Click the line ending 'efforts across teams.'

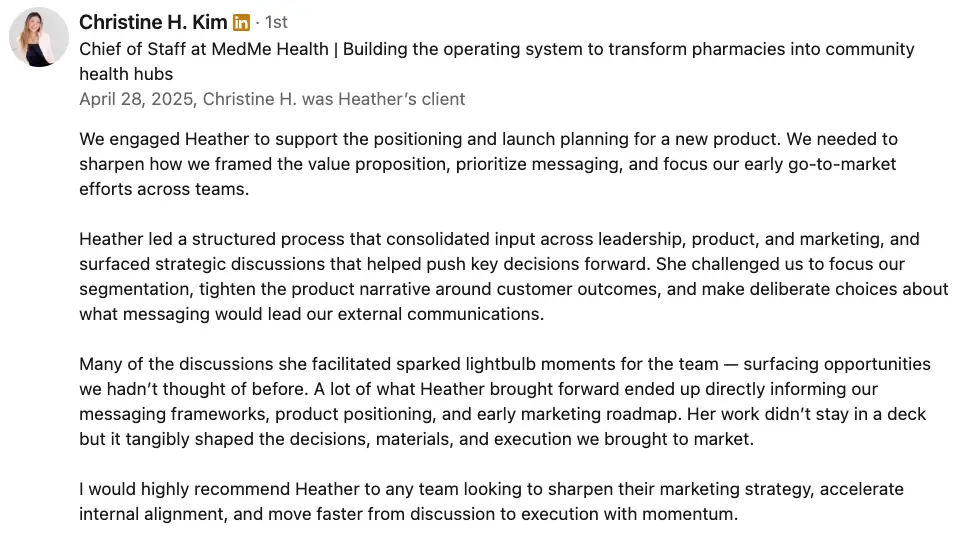[164, 189]
